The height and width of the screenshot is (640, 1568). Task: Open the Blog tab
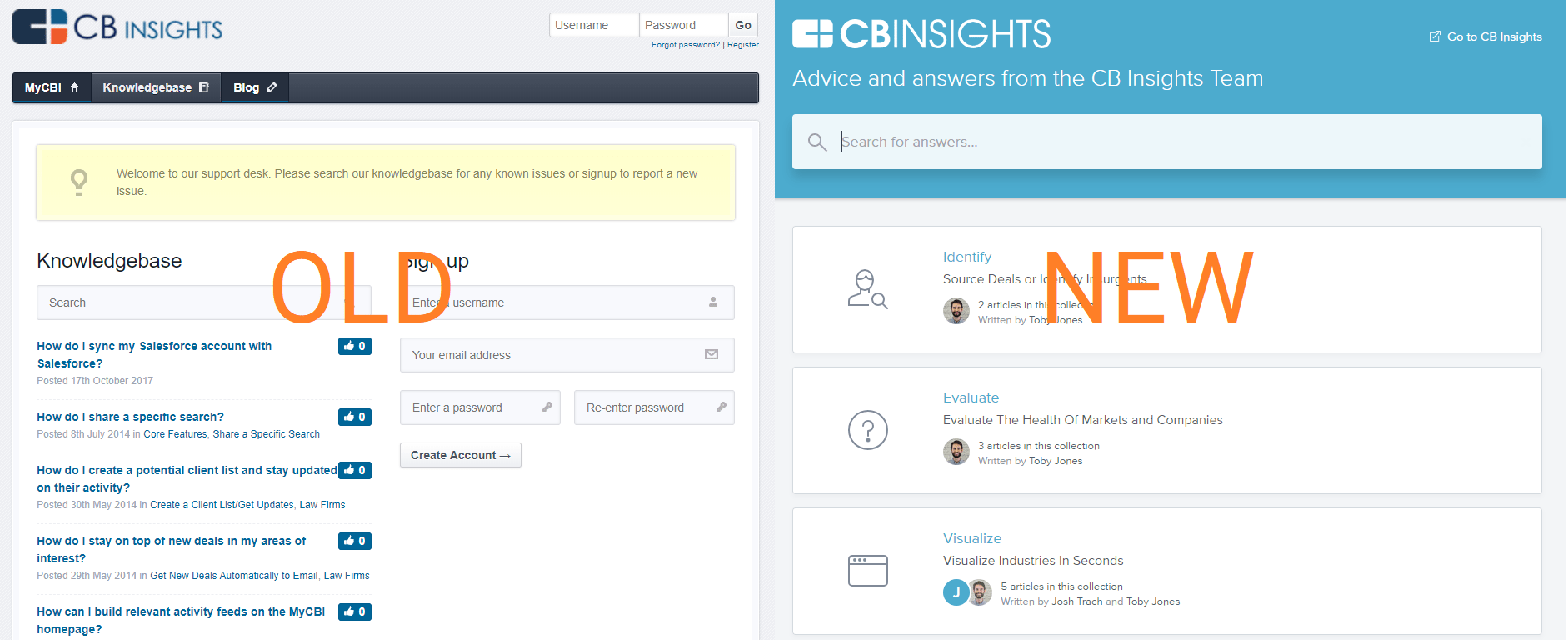(255, 87)
